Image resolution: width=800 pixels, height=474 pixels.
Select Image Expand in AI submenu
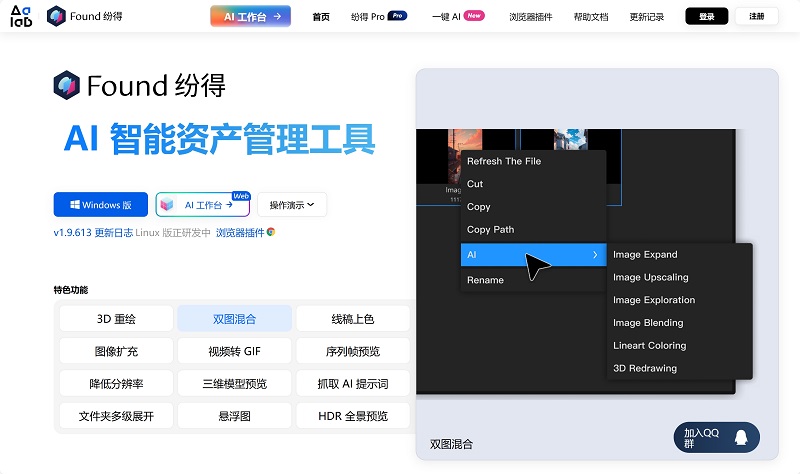680,255
